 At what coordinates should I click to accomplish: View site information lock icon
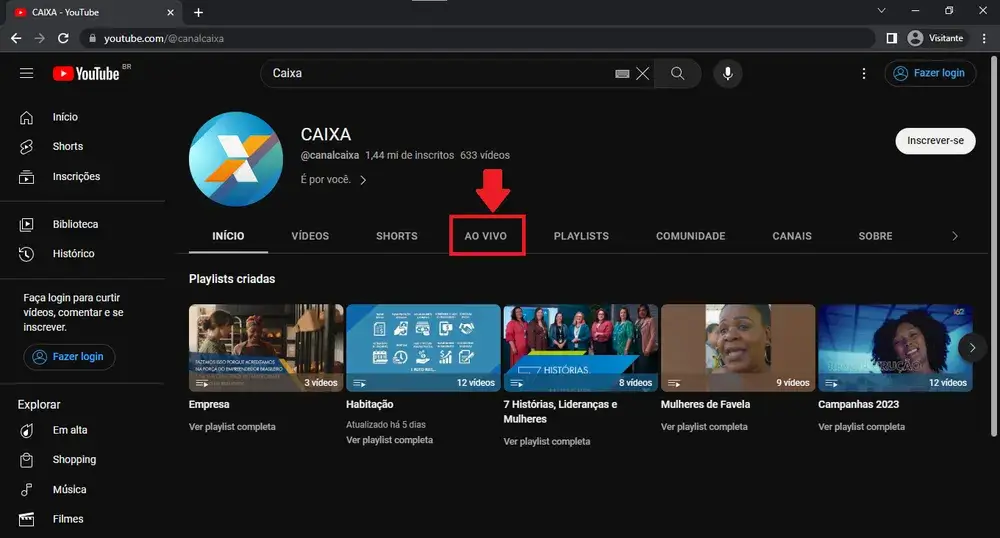[x=92, y=38]
